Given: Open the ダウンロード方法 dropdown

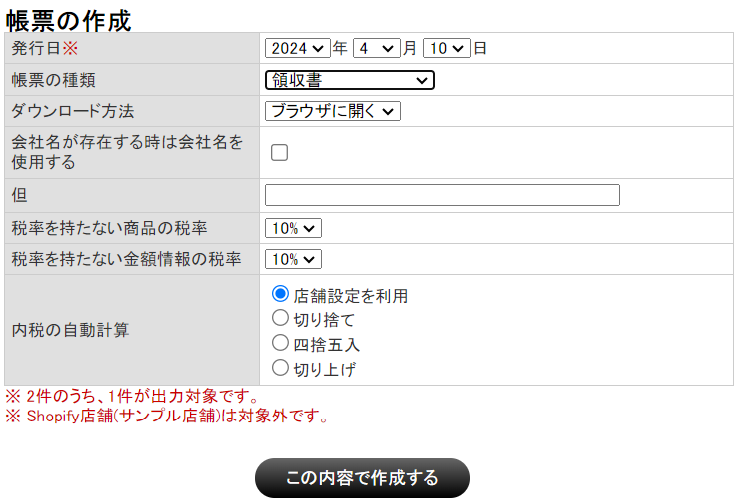Looking at the screenshot, I should point(332,111).
